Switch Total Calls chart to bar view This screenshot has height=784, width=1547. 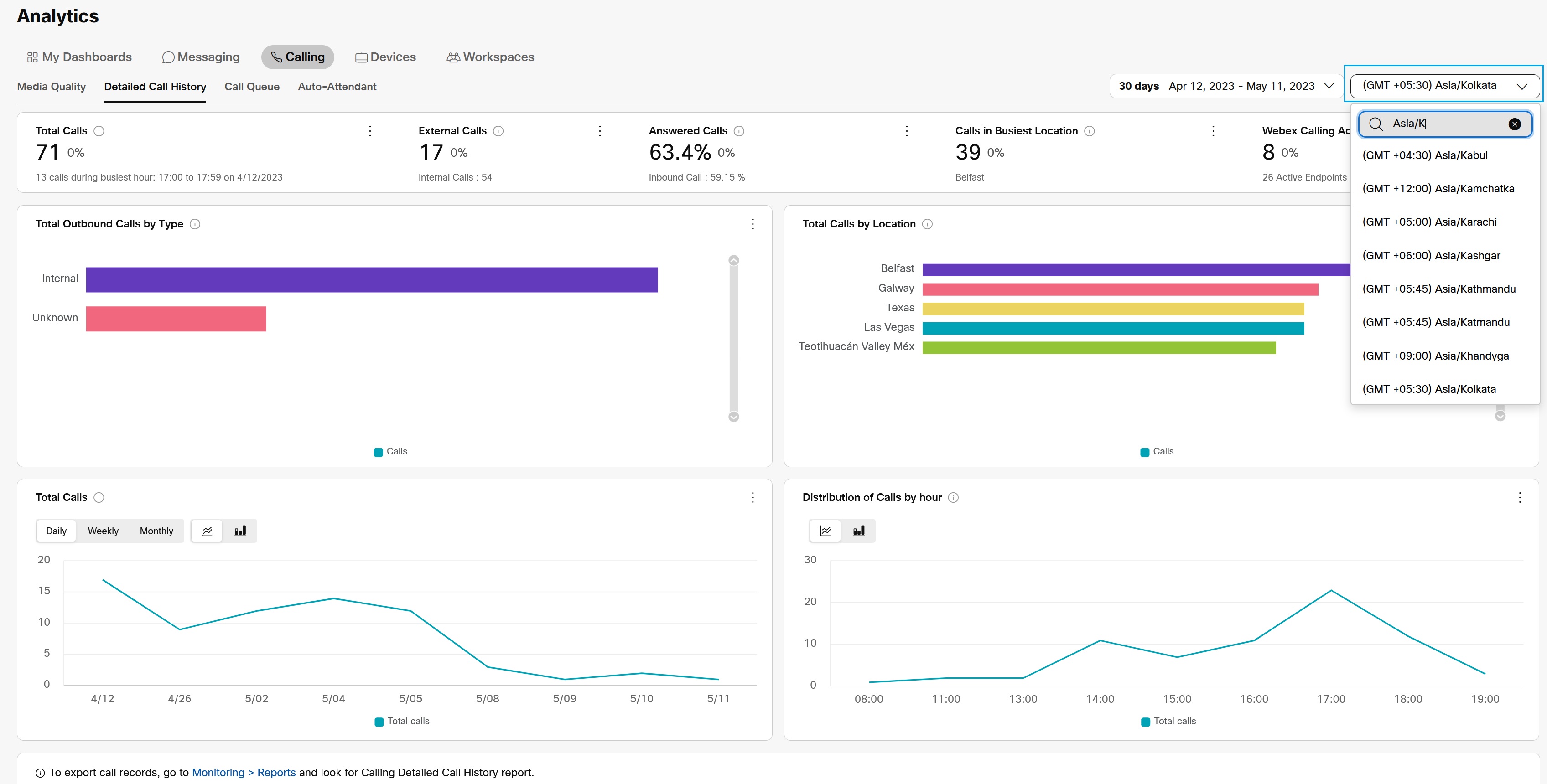click(240, 531)
